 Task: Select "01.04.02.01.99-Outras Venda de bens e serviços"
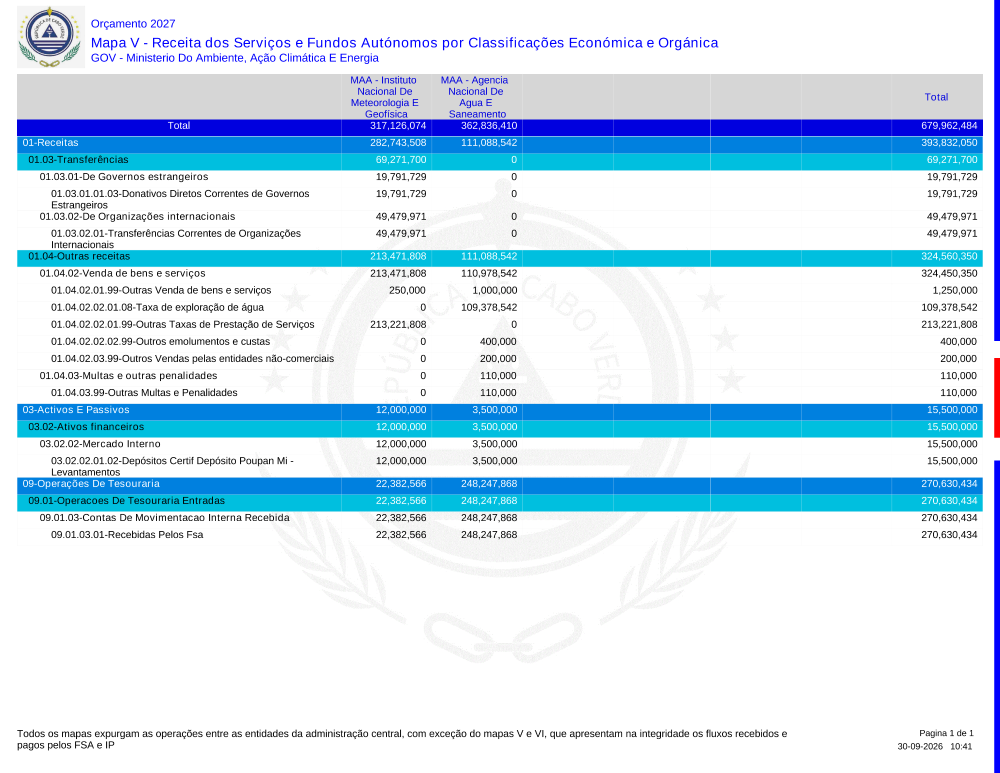click(x=161, y=291)
